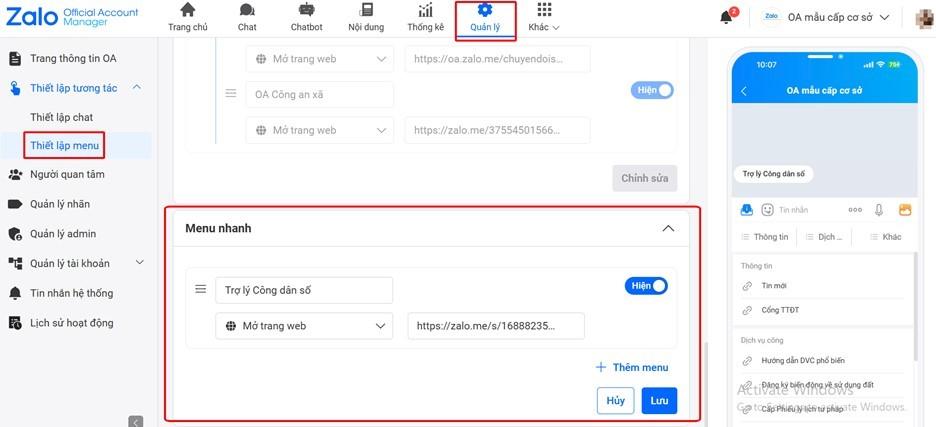Click the Quản lý tài khoản hierarchy icon
The width and height of the screenshot is (936, 427).
click(15, 263)
